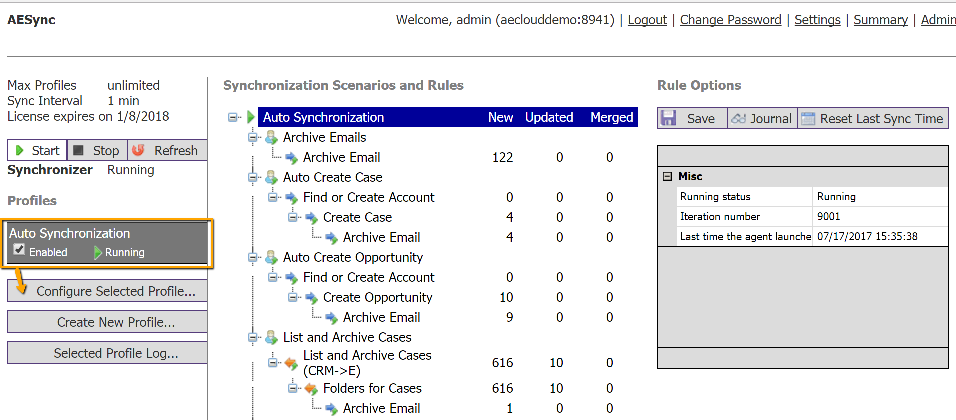Screen dimensions: 956x420
Task: Click the Auto Create Case scenario icon
Action: coord(271,177)
